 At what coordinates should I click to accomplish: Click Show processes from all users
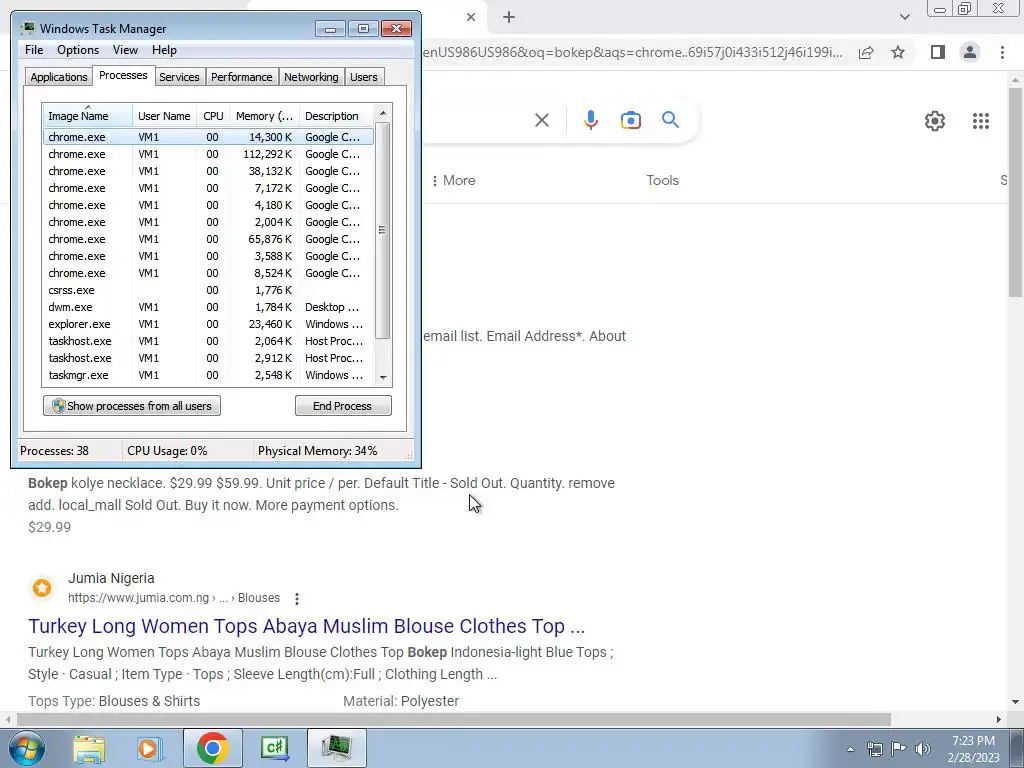(132, 406)
